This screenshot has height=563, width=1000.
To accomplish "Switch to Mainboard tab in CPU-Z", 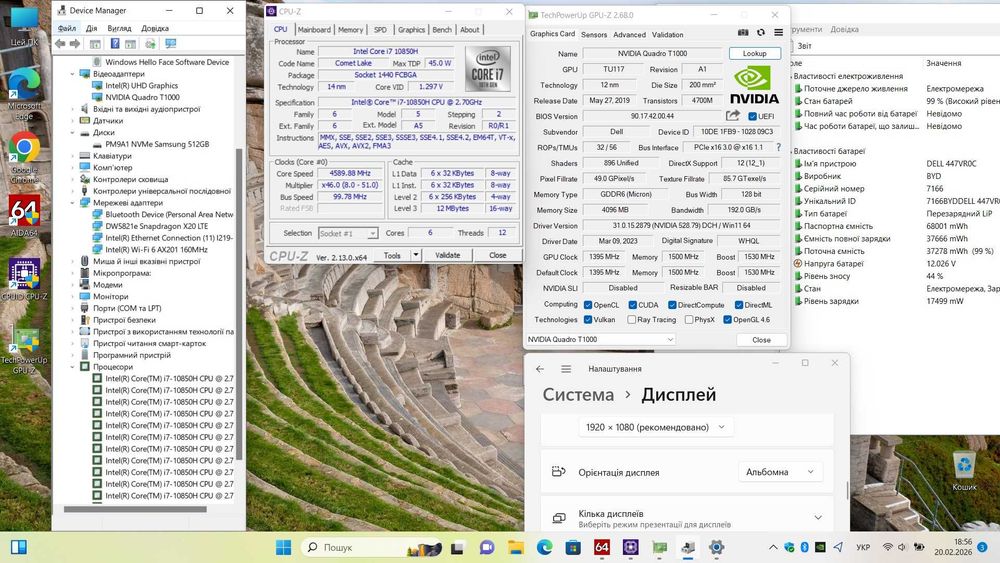I will (x=314, y=29).
